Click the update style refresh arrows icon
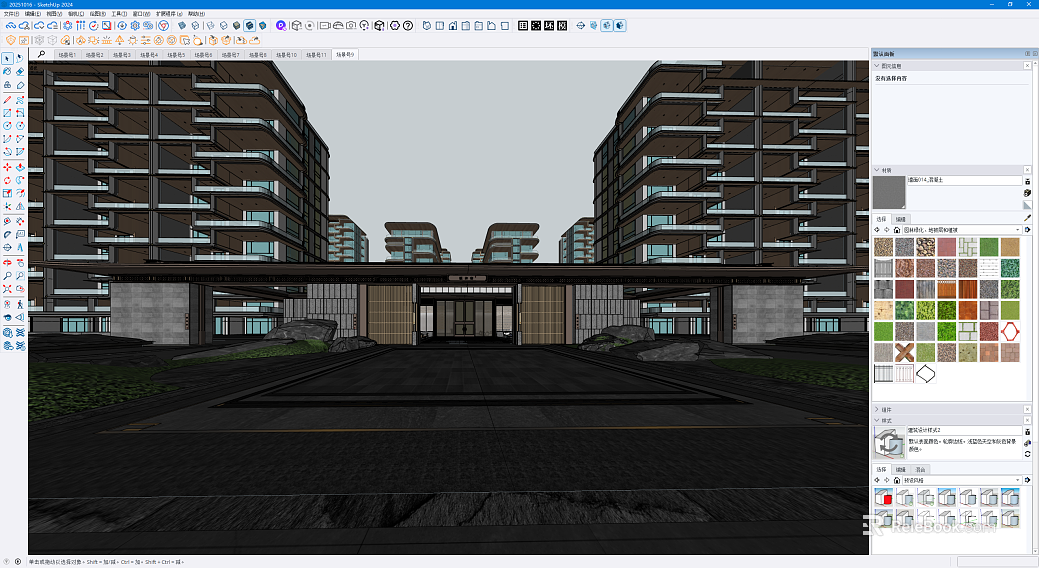Viewport: 1039px width, 568px height. [x=1028, y=454]
